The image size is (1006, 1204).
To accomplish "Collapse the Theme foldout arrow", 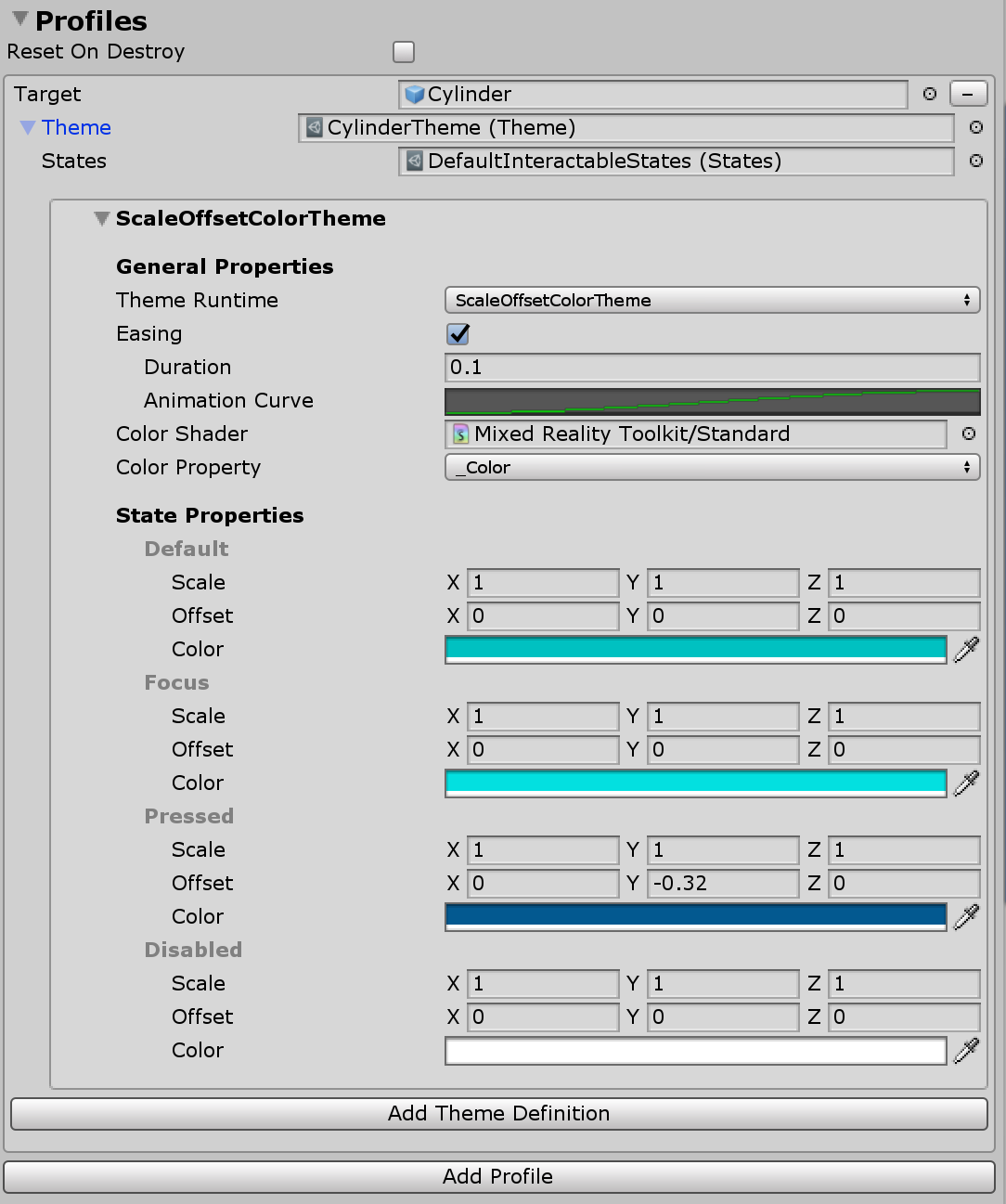I will [28, 127].
